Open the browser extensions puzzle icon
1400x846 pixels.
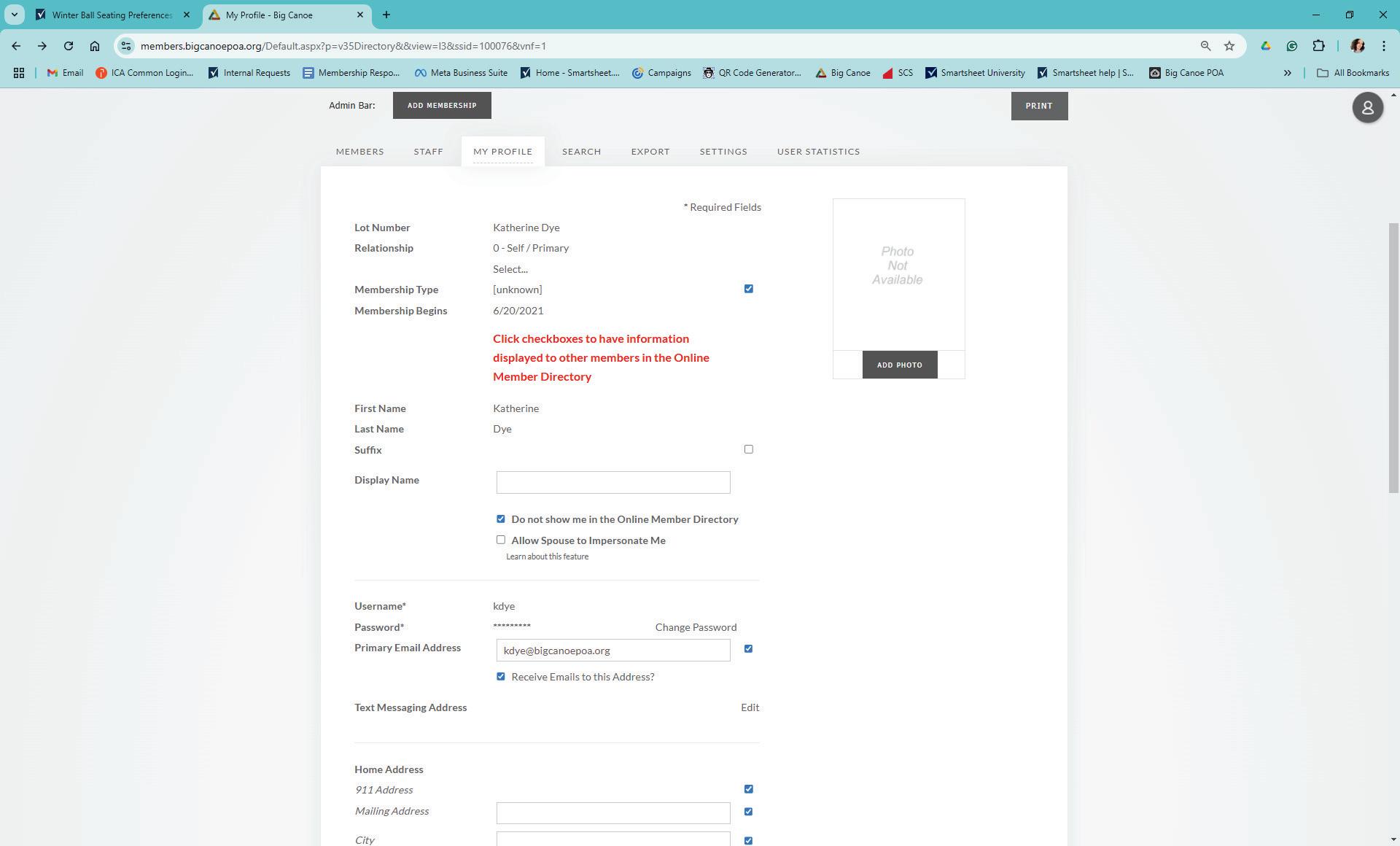[x=1318, y=46]
